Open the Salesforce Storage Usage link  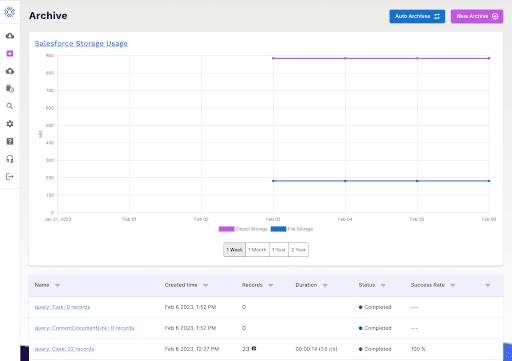click(81, 44)
